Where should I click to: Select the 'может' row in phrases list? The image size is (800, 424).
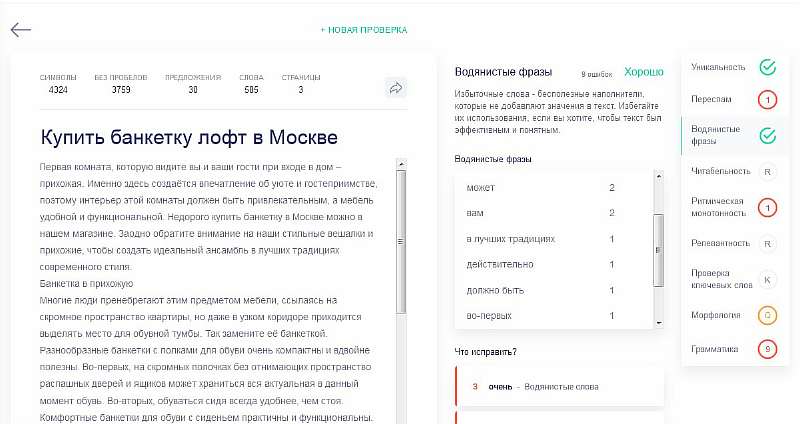pyautogui.click(x=554, y=188)
